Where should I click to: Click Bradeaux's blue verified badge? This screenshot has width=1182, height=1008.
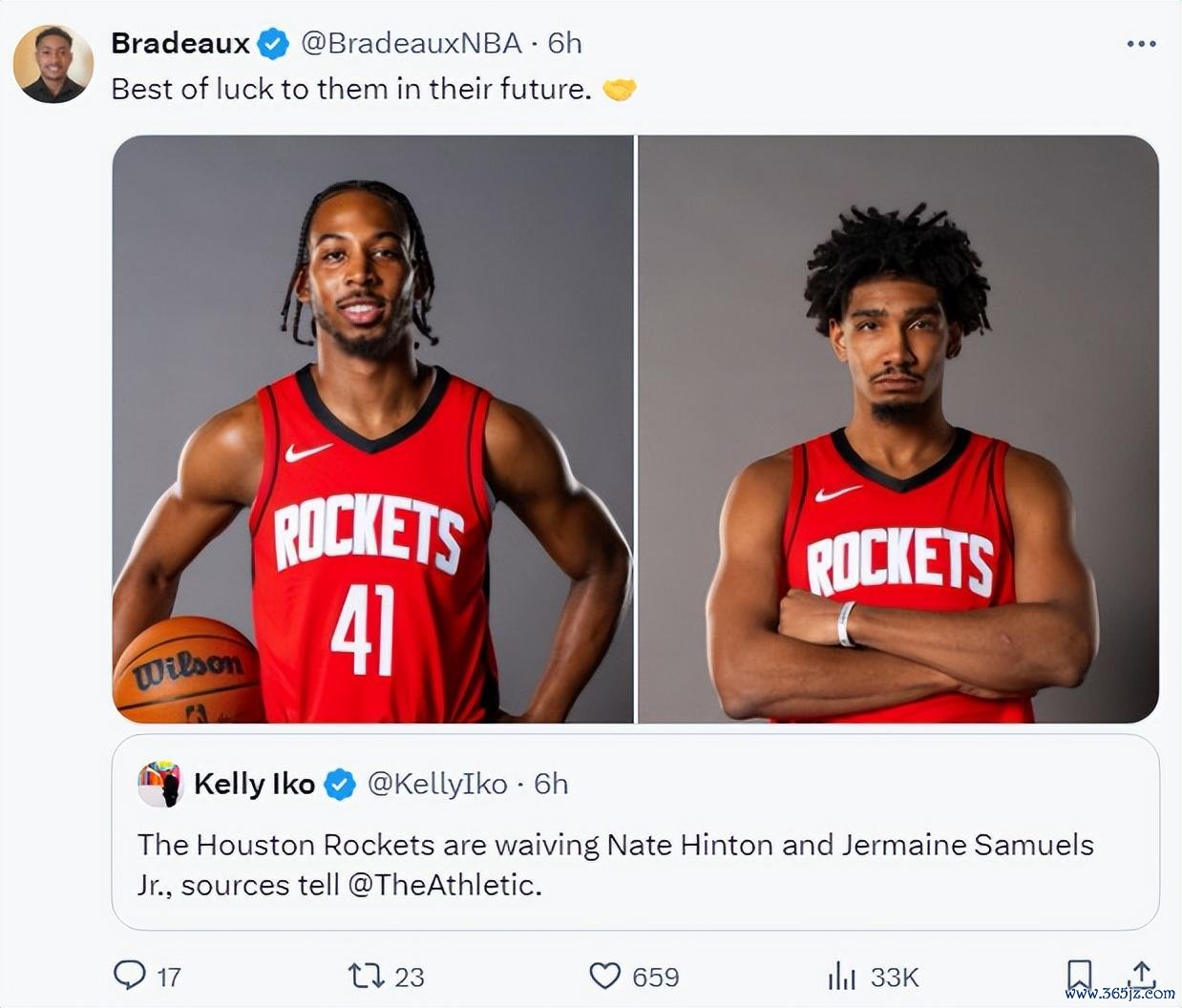[x=274, y=44]
